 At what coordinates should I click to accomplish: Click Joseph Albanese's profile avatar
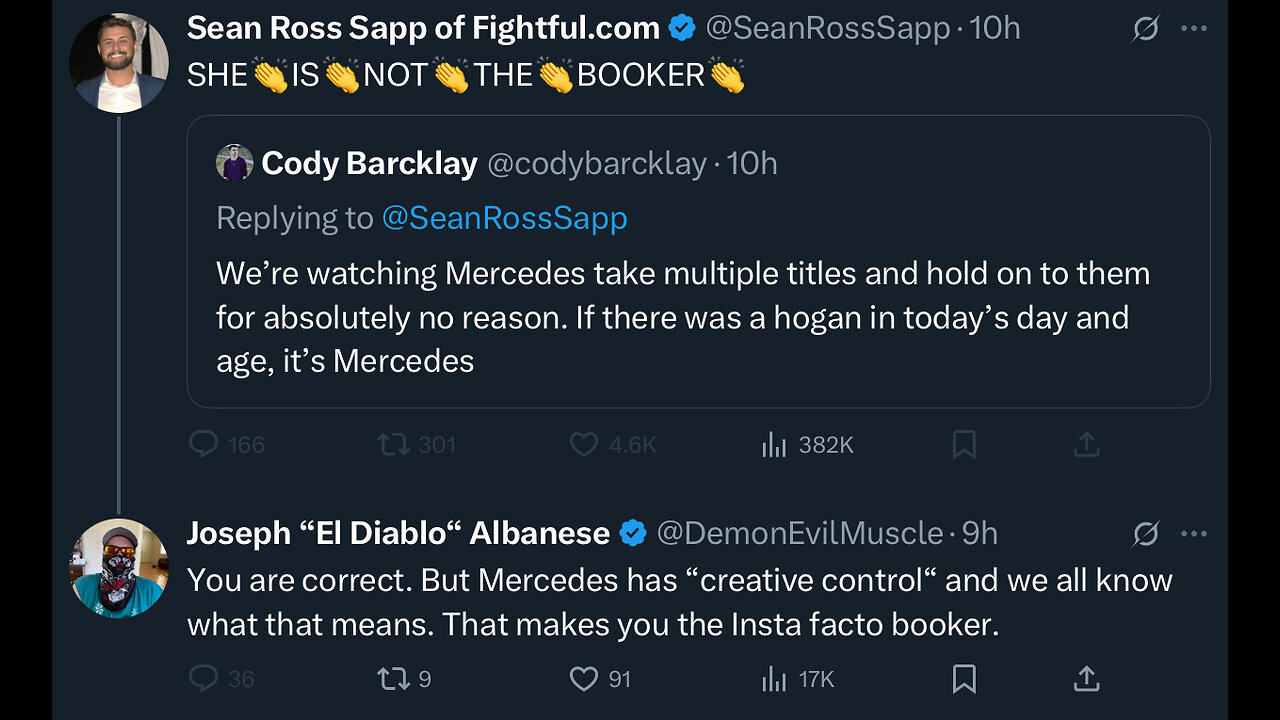click(x=119, y=568)
